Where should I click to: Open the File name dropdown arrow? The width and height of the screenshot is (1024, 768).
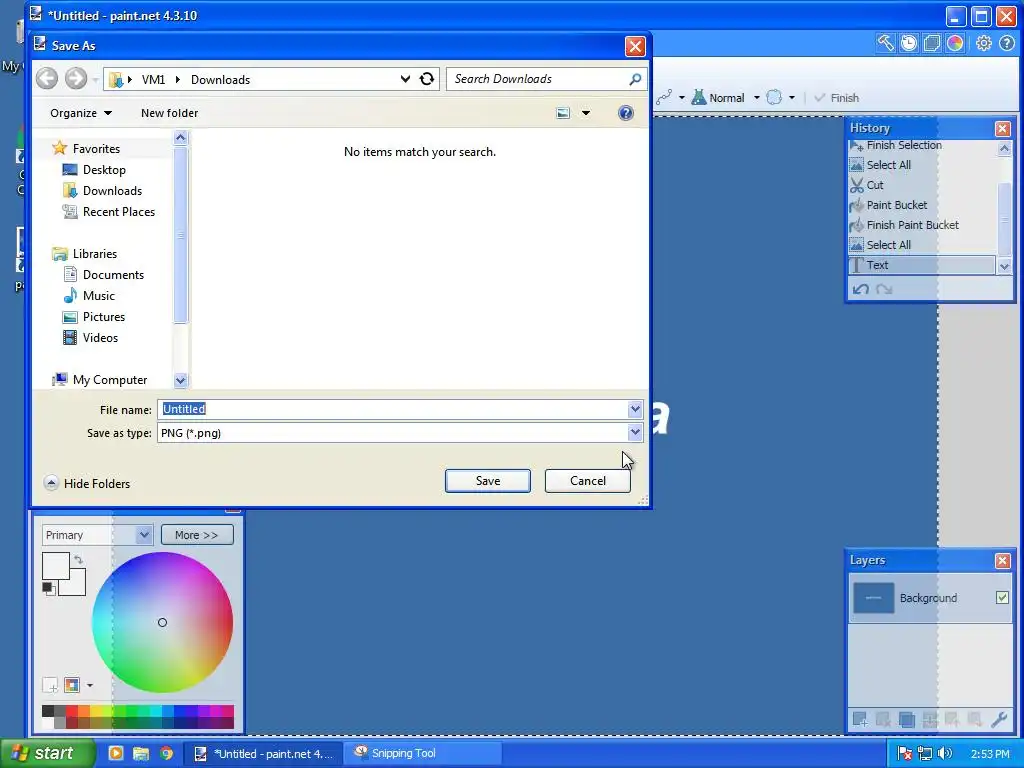click(x=635, y=409)
